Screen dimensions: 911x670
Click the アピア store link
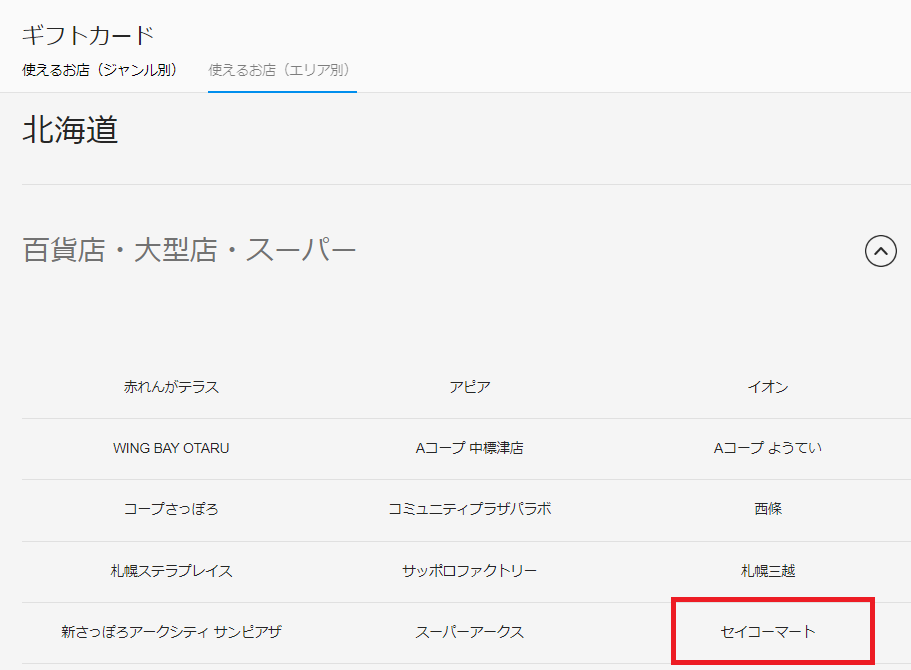(x=469, y=387)
